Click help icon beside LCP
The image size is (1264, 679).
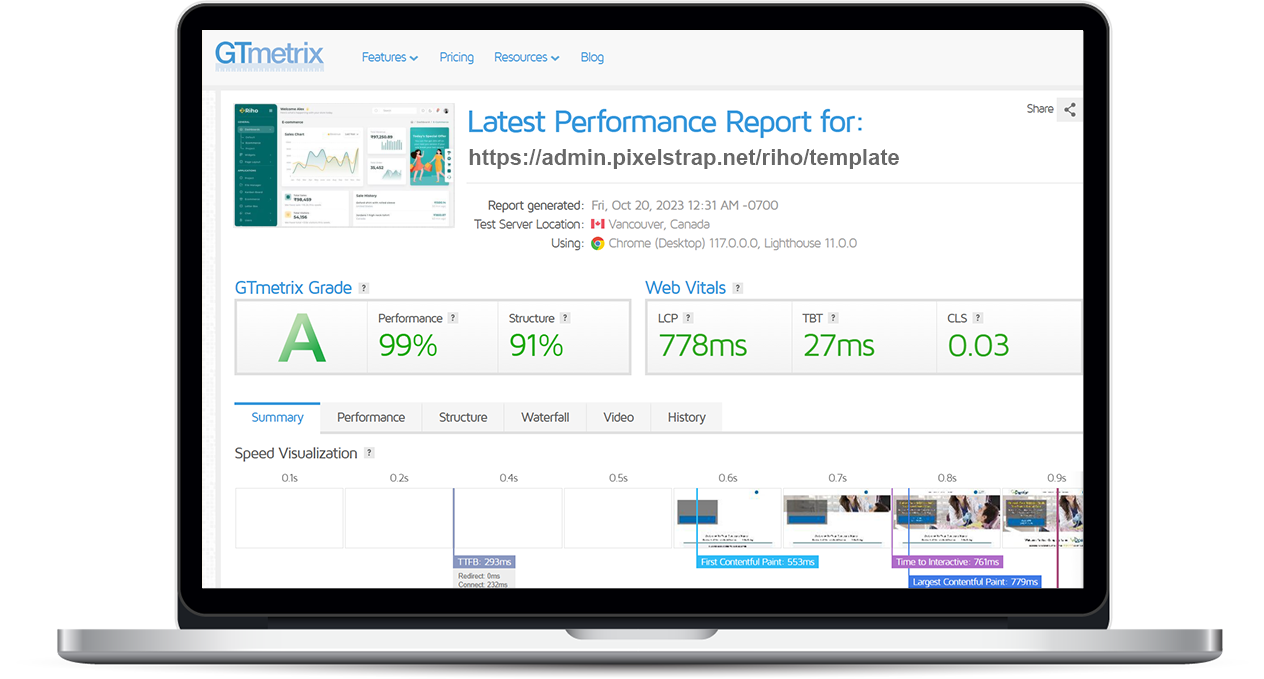pyautogui.click(x=688, y=318)
